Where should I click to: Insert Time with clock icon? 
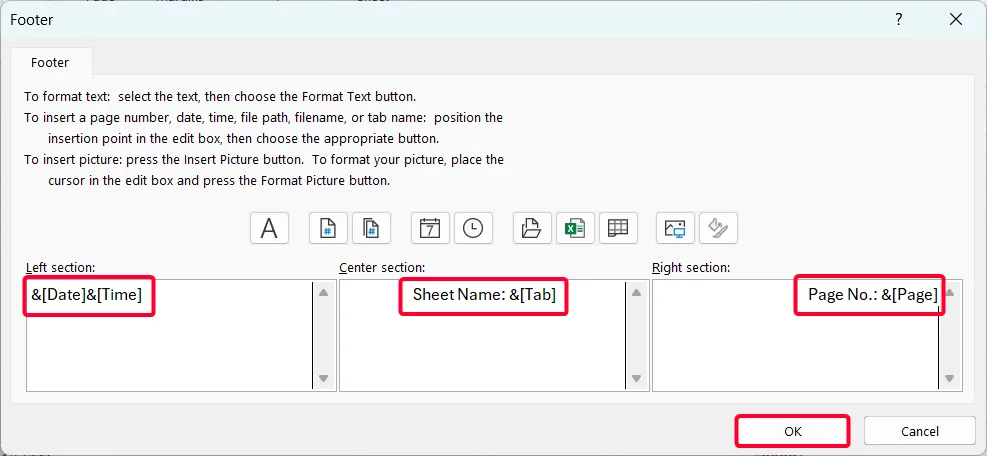[473, 227]
